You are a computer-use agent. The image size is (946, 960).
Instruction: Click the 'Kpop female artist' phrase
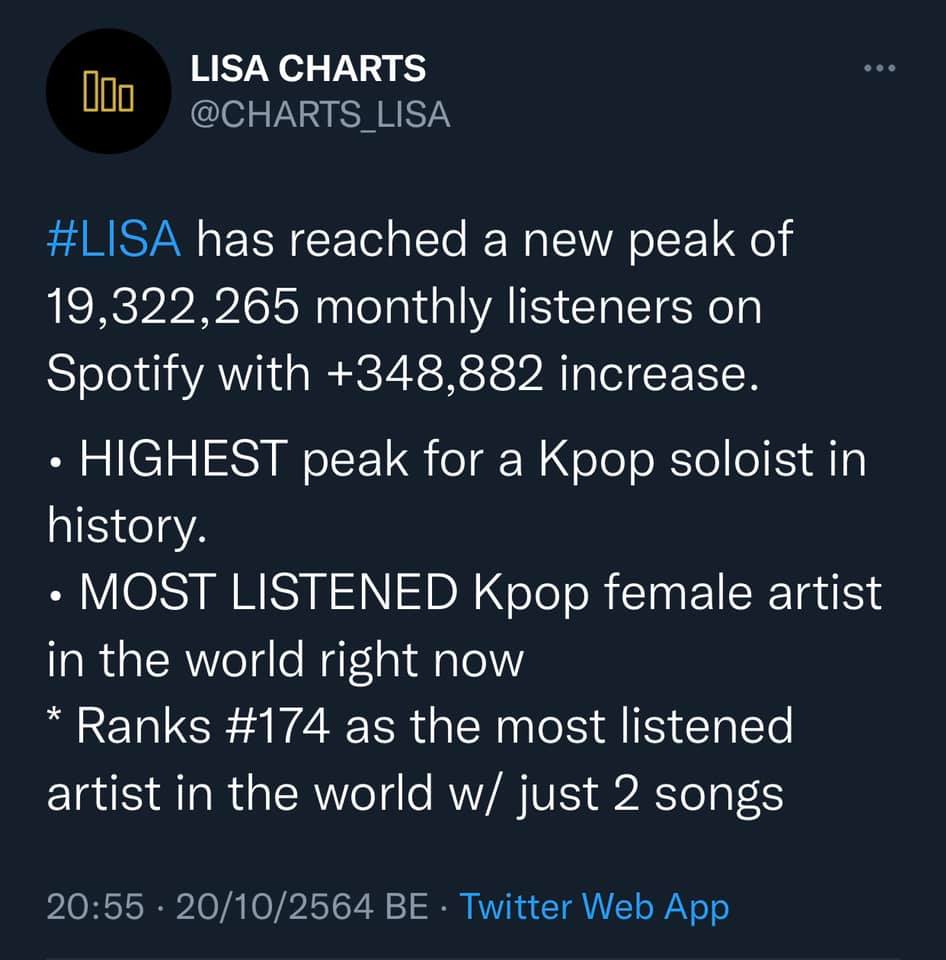(x=677, y=593)
